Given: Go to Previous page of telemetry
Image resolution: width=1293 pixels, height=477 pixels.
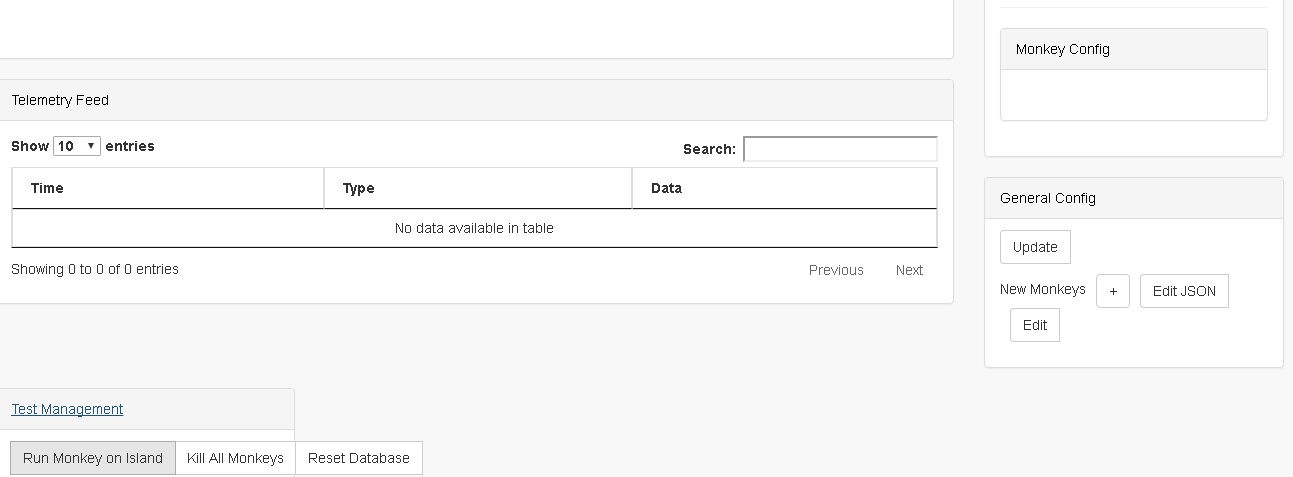Looking at the screenshot, I should pyautogui.click(x=836, y=270).
